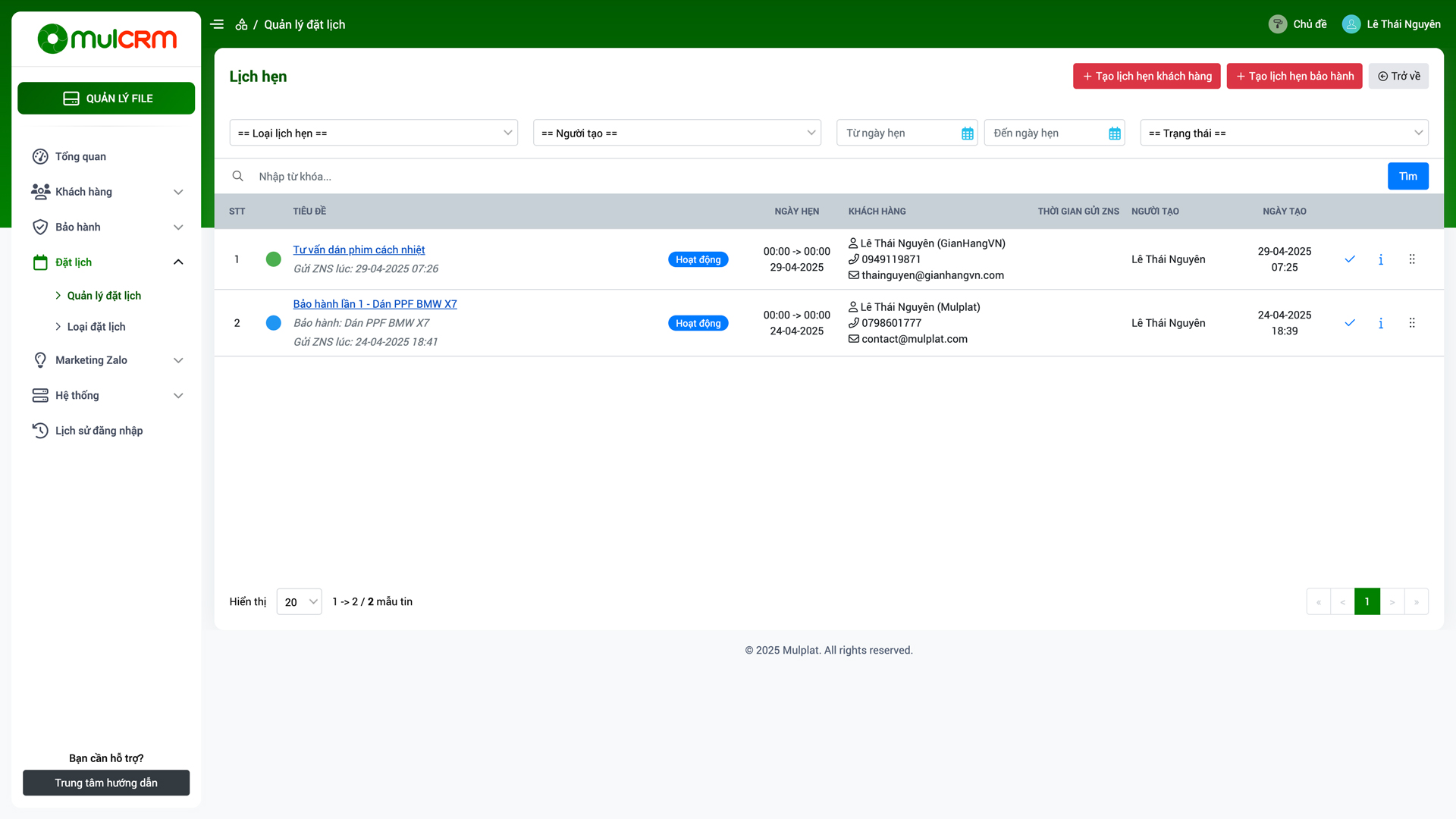Image resolution: width=1456 pixels, height=819 pixels.
Task: Toggle check mark on Tư vấn dán phim row
Action: click(x=1349, y=259)
